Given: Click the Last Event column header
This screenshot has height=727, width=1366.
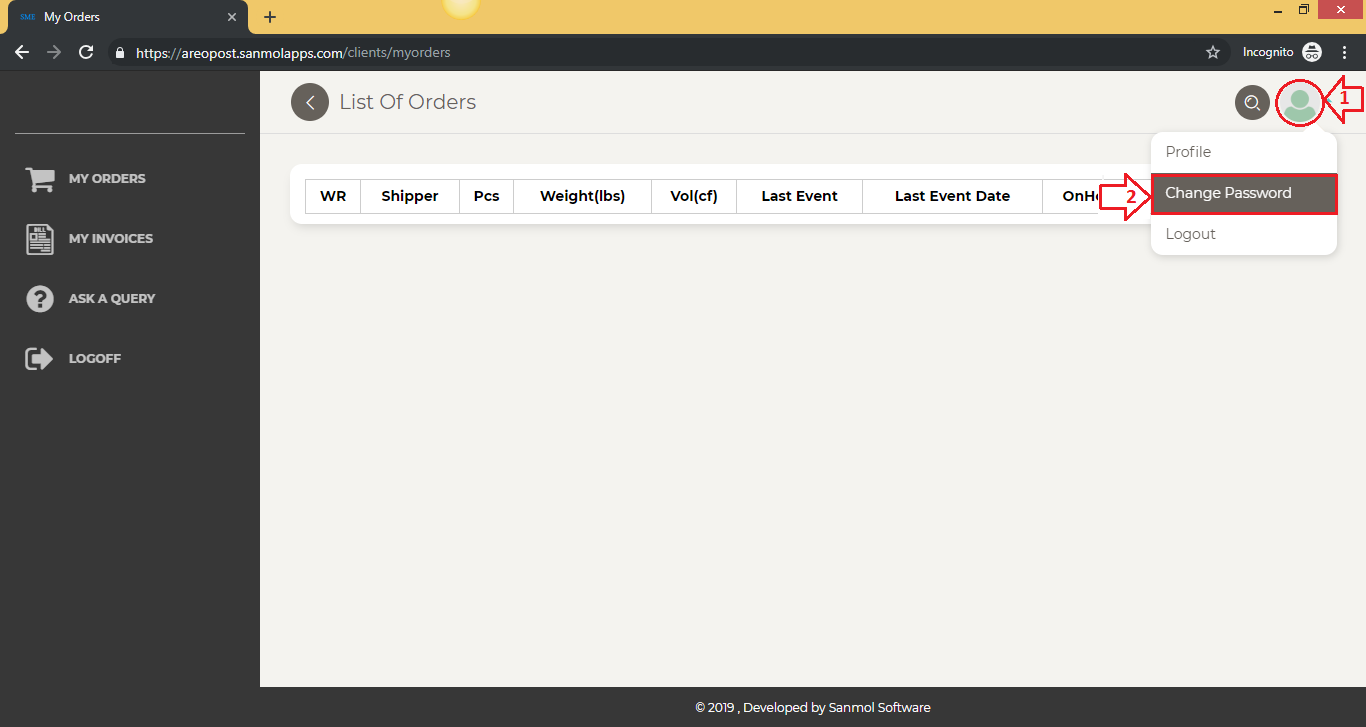Looking at the screenshot, I should 800,196.
